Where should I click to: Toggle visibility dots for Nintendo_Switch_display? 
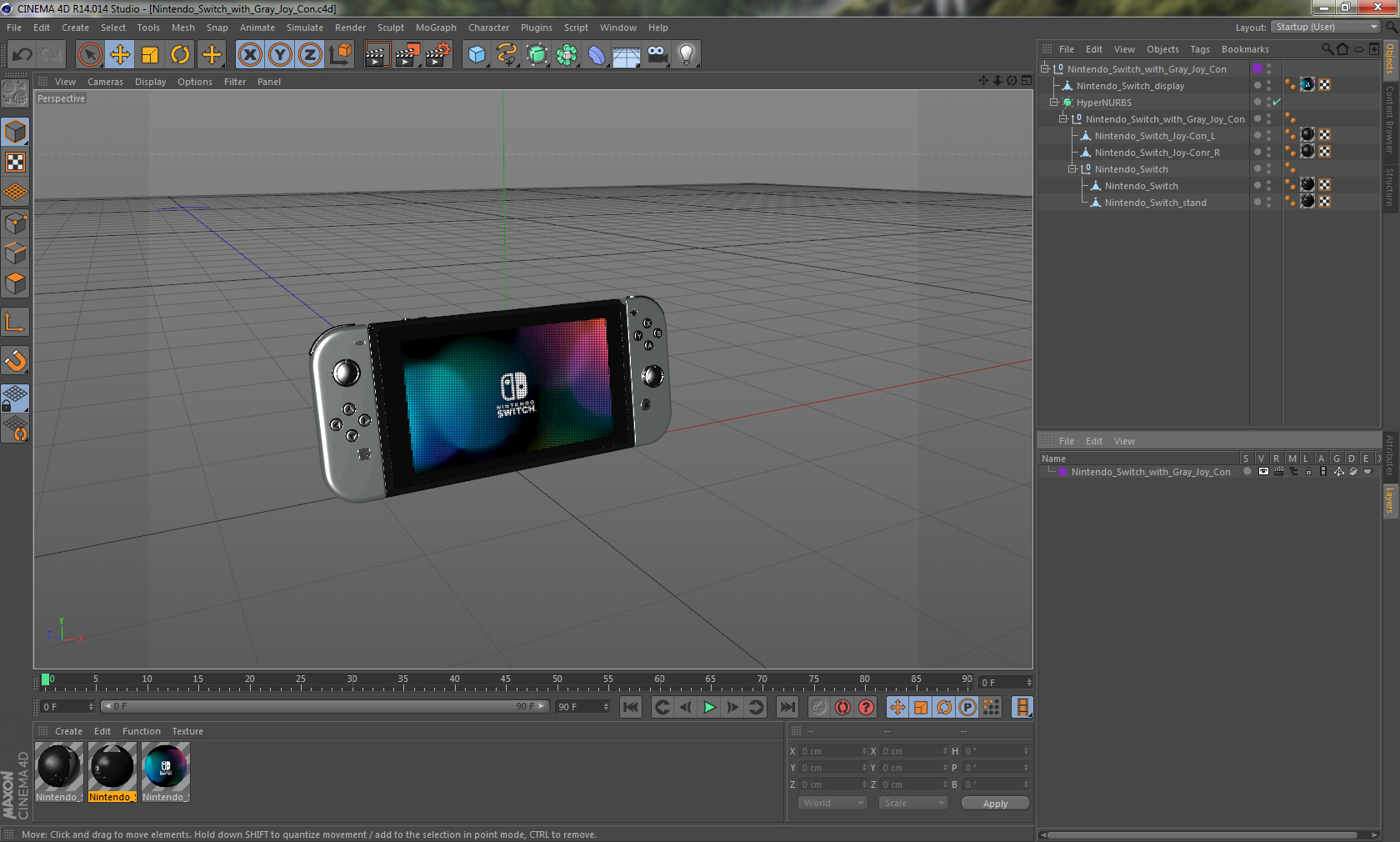[x=1269, y=86]
